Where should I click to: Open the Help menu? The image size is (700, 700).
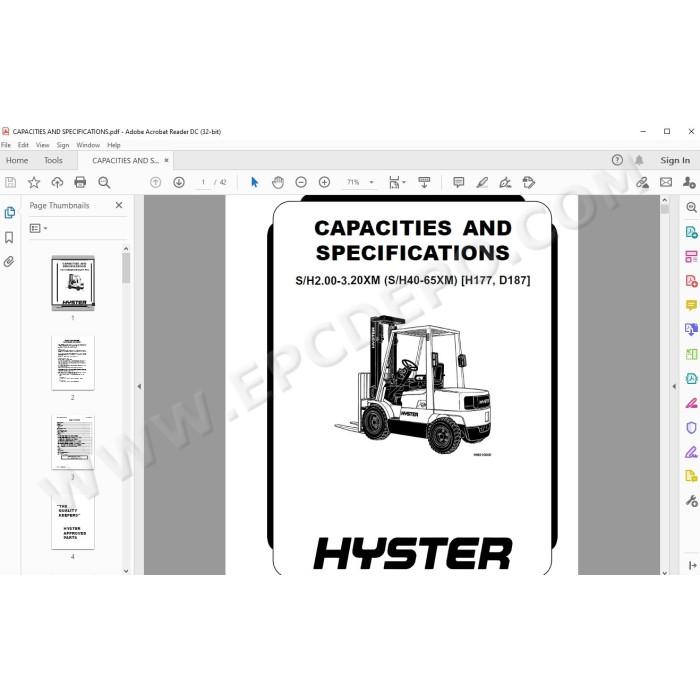(114, 145)
